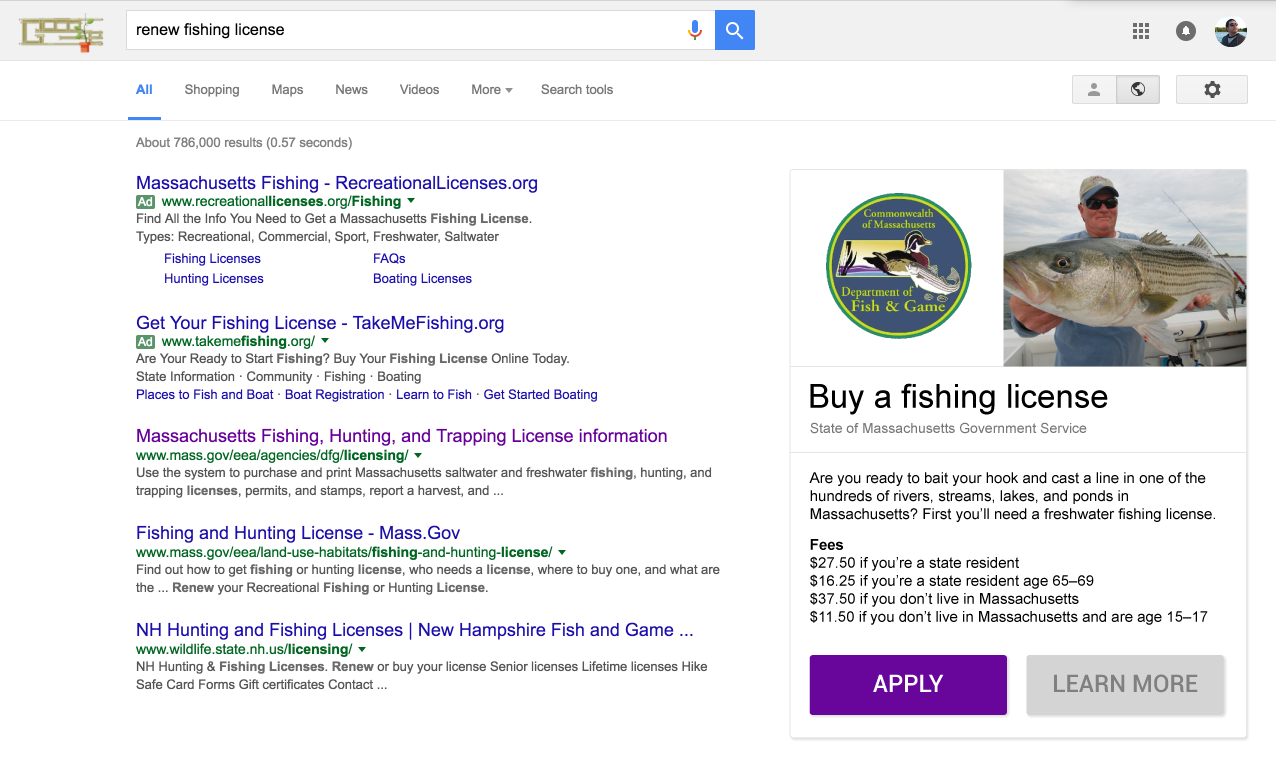Click the Ad badge beside recreationallicenses.org
The width and height of the screenshot is (1277, 768).
(x=146, y=201)
